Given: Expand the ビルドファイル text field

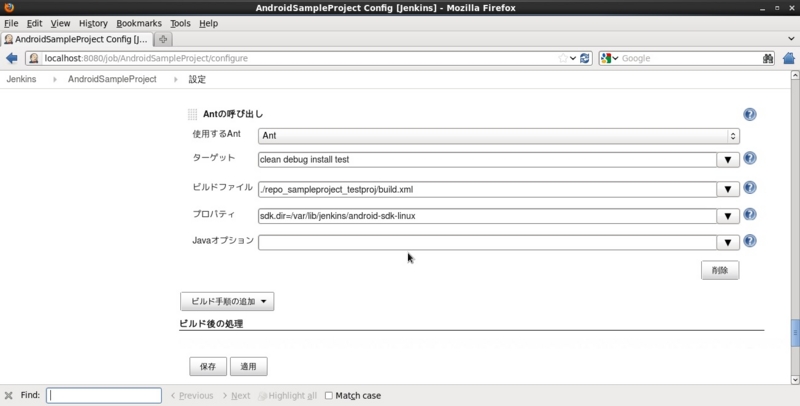Looking at the screenshot, I should point(728,189).
